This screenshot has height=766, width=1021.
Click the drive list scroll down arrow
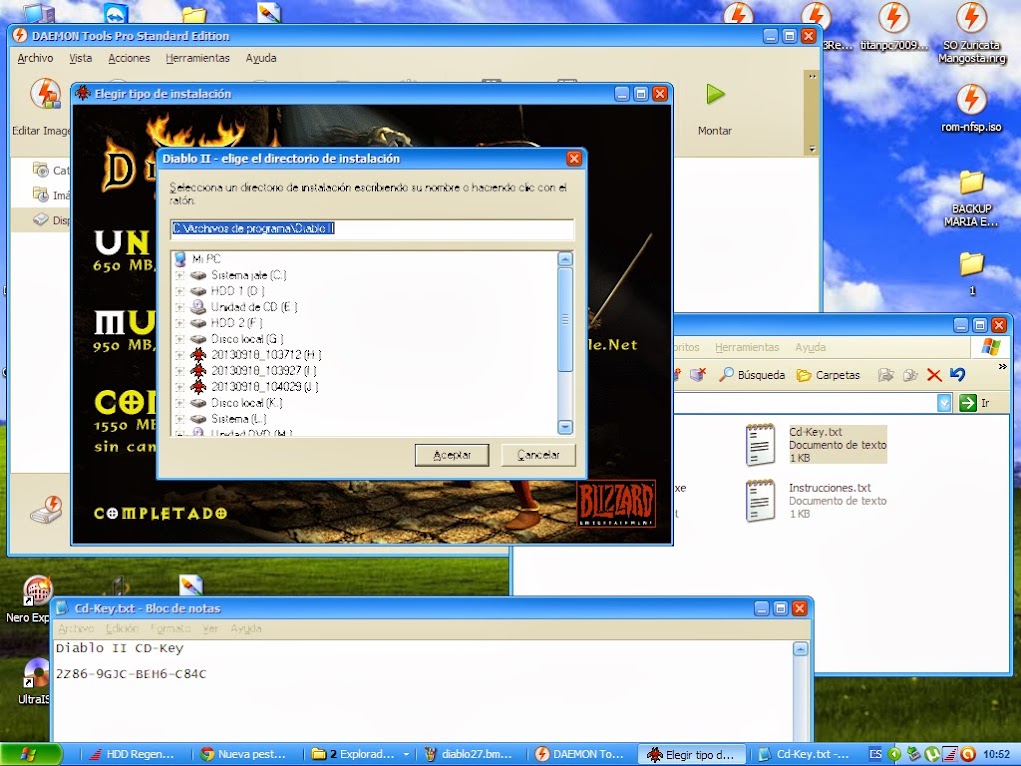click(565, 427)
